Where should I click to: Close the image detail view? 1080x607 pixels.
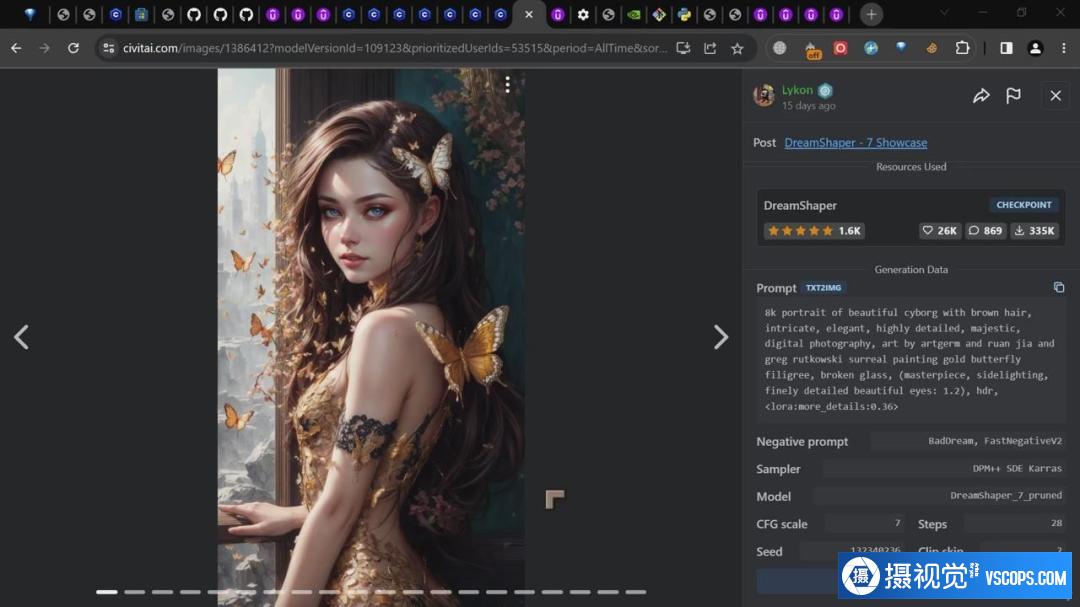1055,96
